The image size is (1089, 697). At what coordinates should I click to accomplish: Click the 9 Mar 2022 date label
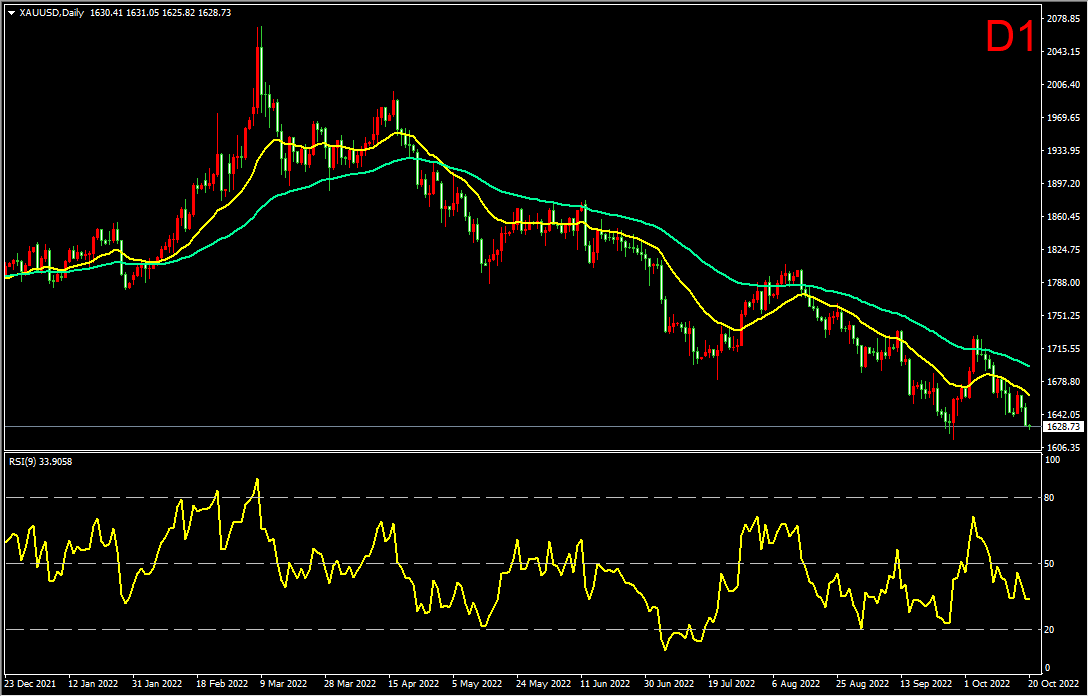pos(284,684)
